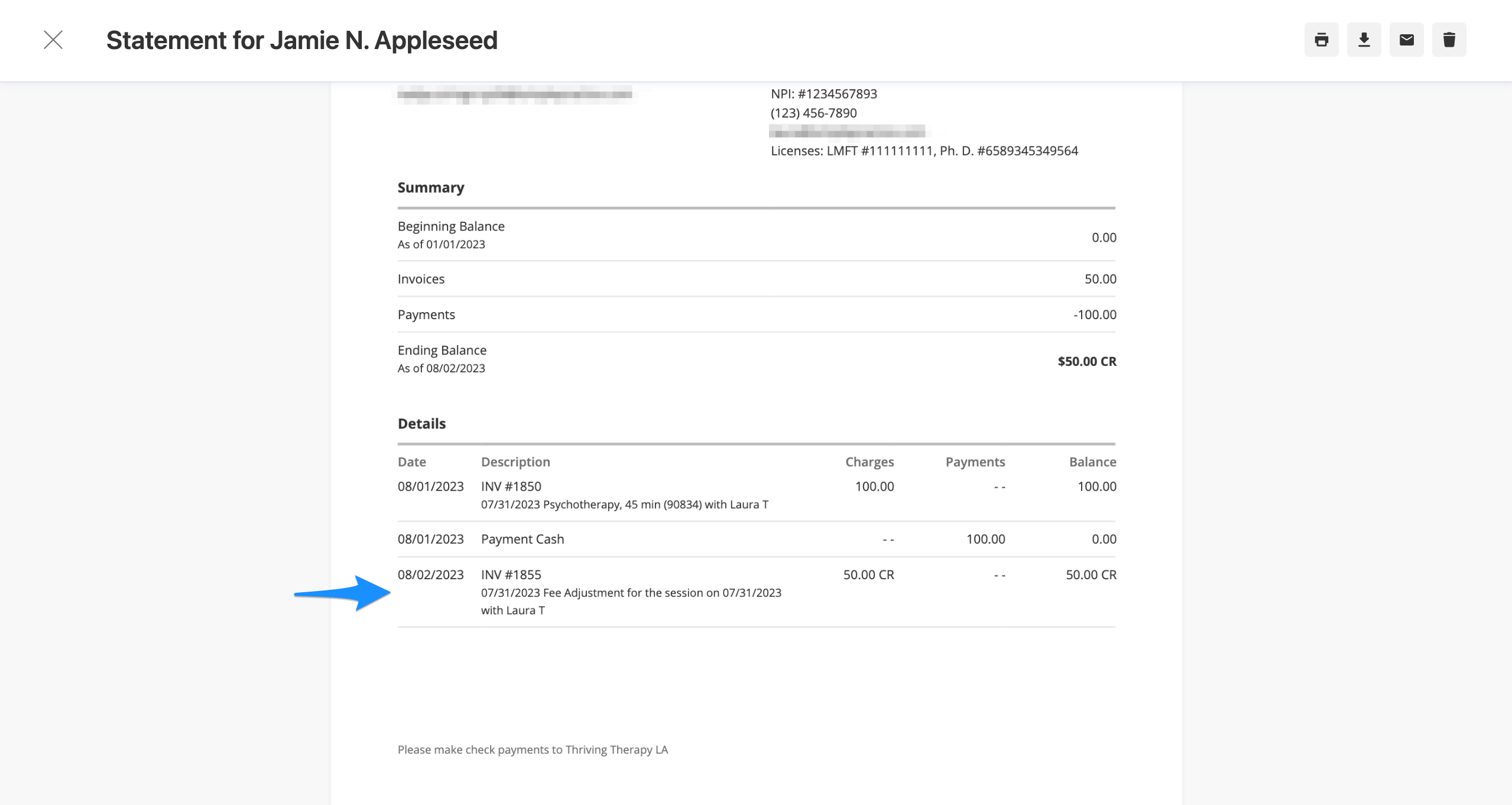Image resolution: width=1512 pixels, height=805 pixels.
Task: Click the NPI #1234567893 text
Action: click(x=823, y=93)
